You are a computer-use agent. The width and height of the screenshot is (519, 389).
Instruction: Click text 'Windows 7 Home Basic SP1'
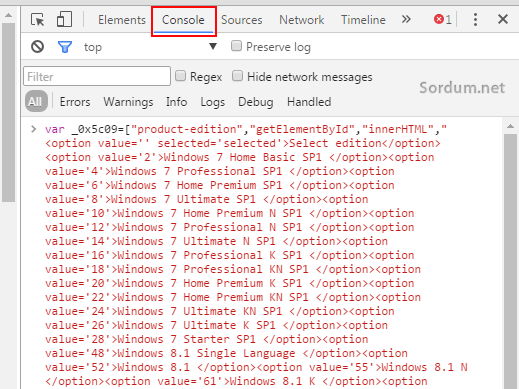[243, 157]
